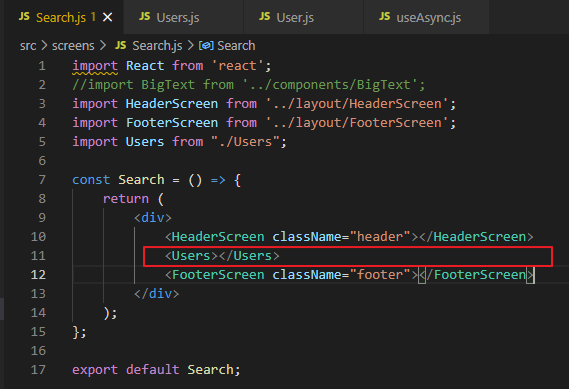Click 'return' keyword on line 8
569x389 pixels.
126,199
